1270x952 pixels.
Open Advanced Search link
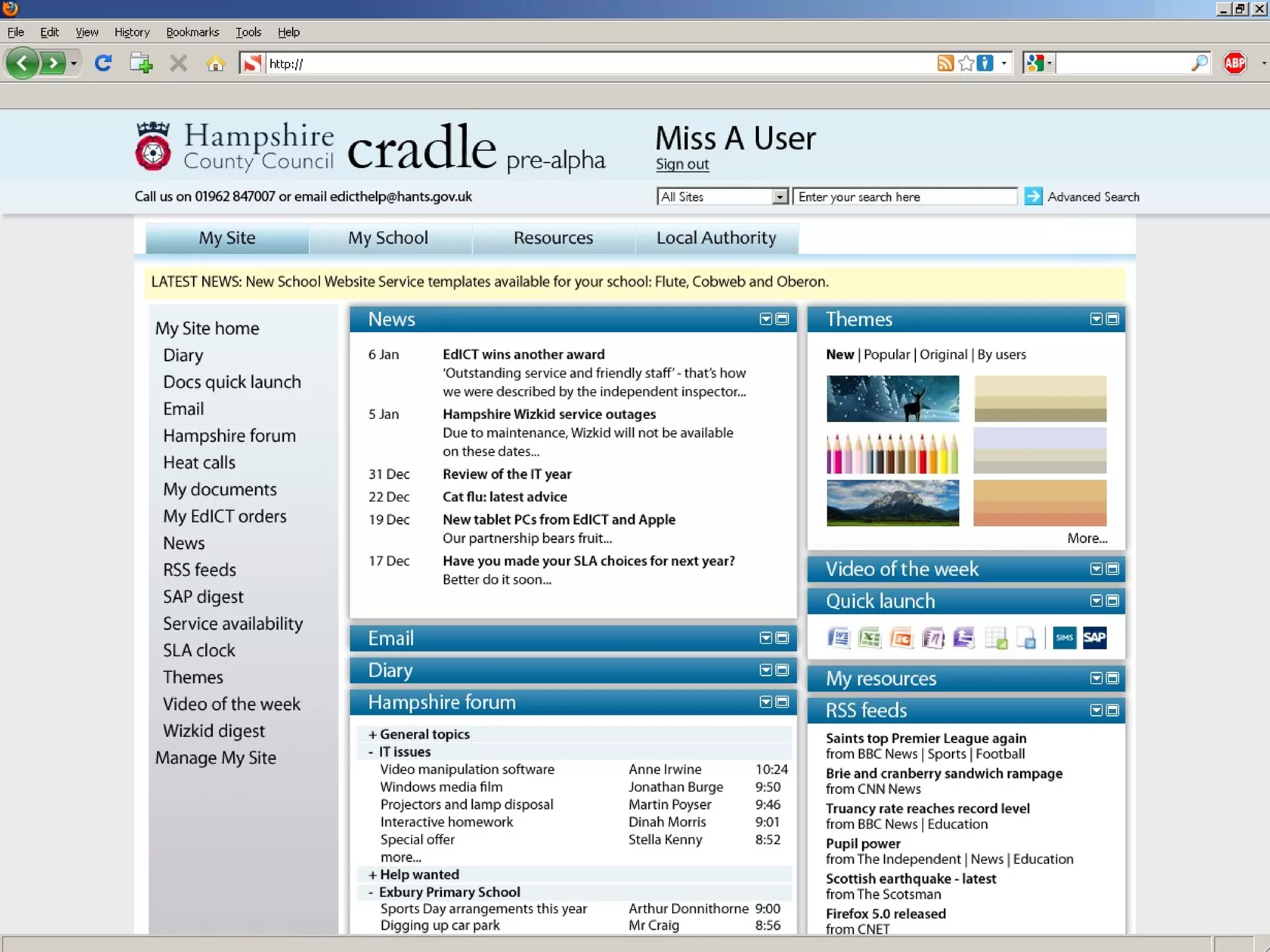coord(1093,197)
